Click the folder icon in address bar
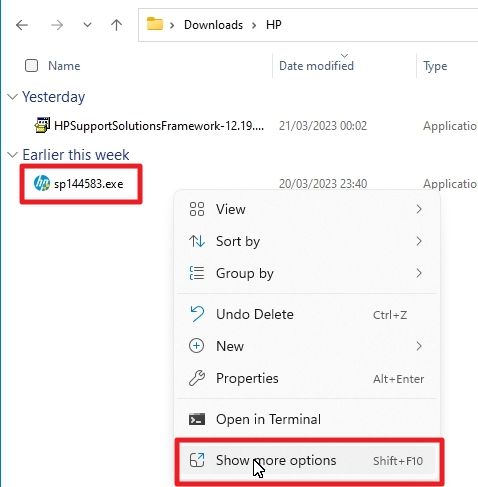This screenshot has height=487, width=478. pos(155,24)
